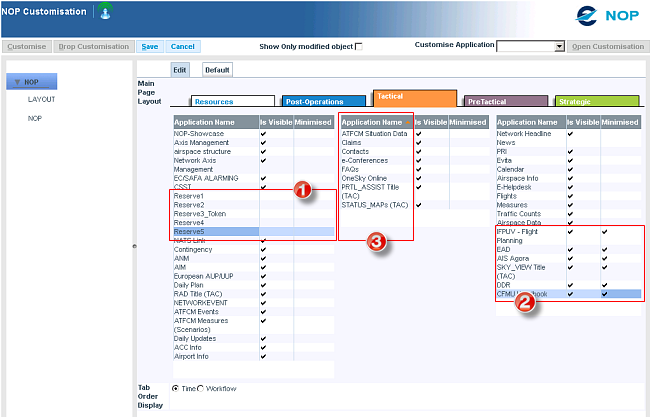The height and width of the screenshot is (417, 650).
Task: Collapse the NOP tree node
Action: pos(17,82)
